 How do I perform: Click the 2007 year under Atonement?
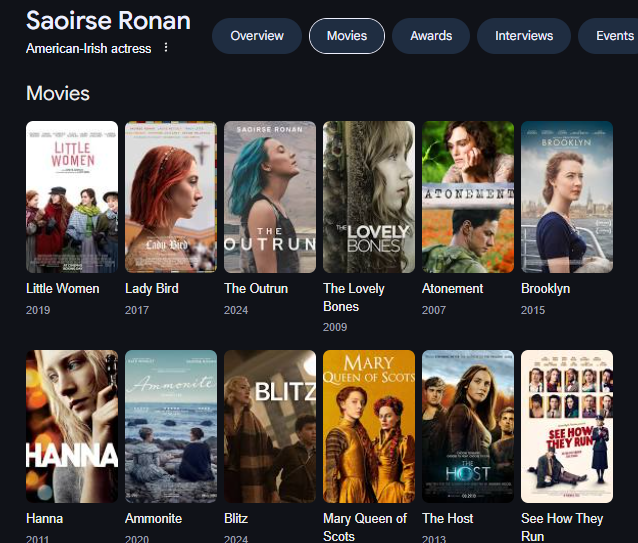click(x=434, y=310)
